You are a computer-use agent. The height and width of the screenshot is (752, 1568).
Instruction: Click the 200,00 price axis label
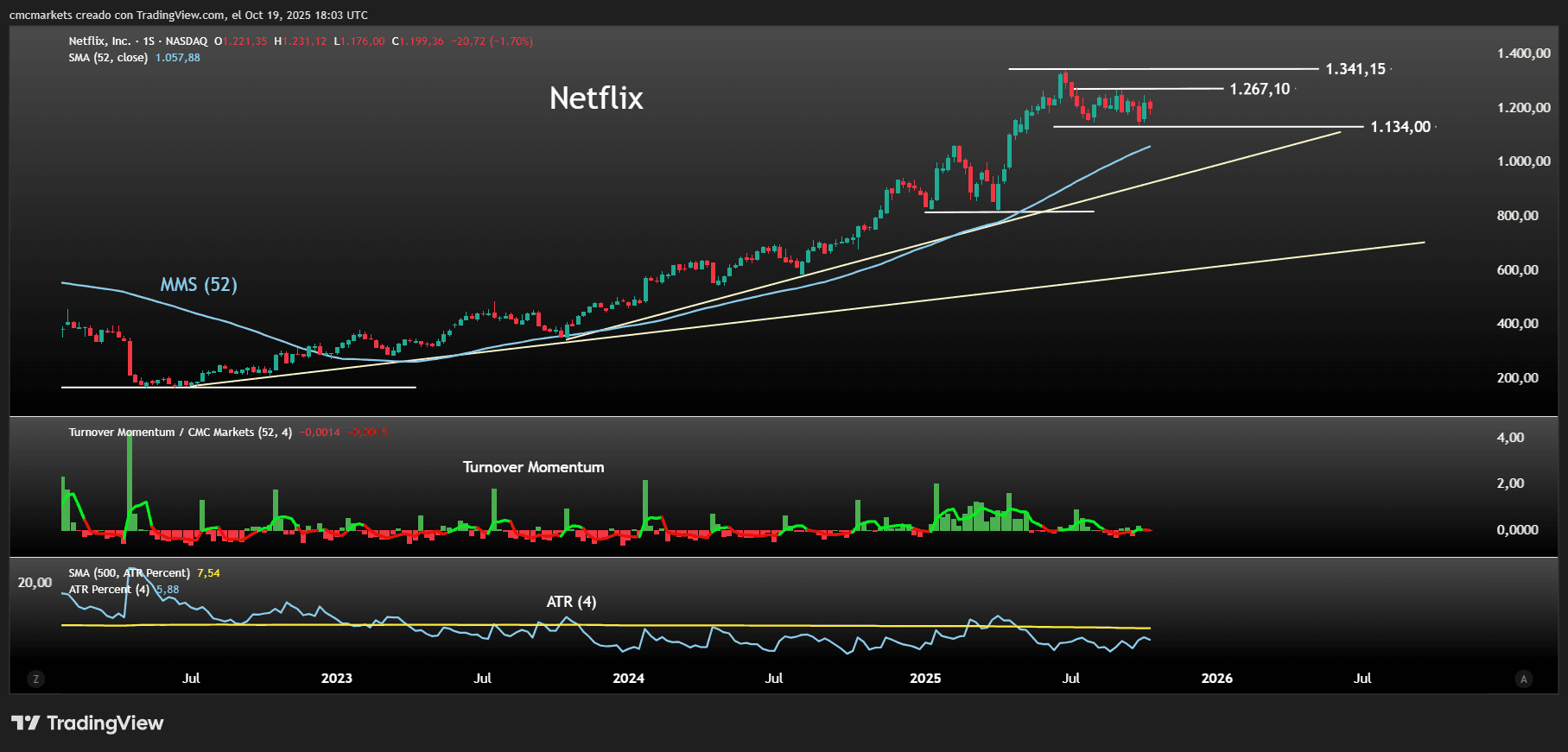click(1518, 378)
